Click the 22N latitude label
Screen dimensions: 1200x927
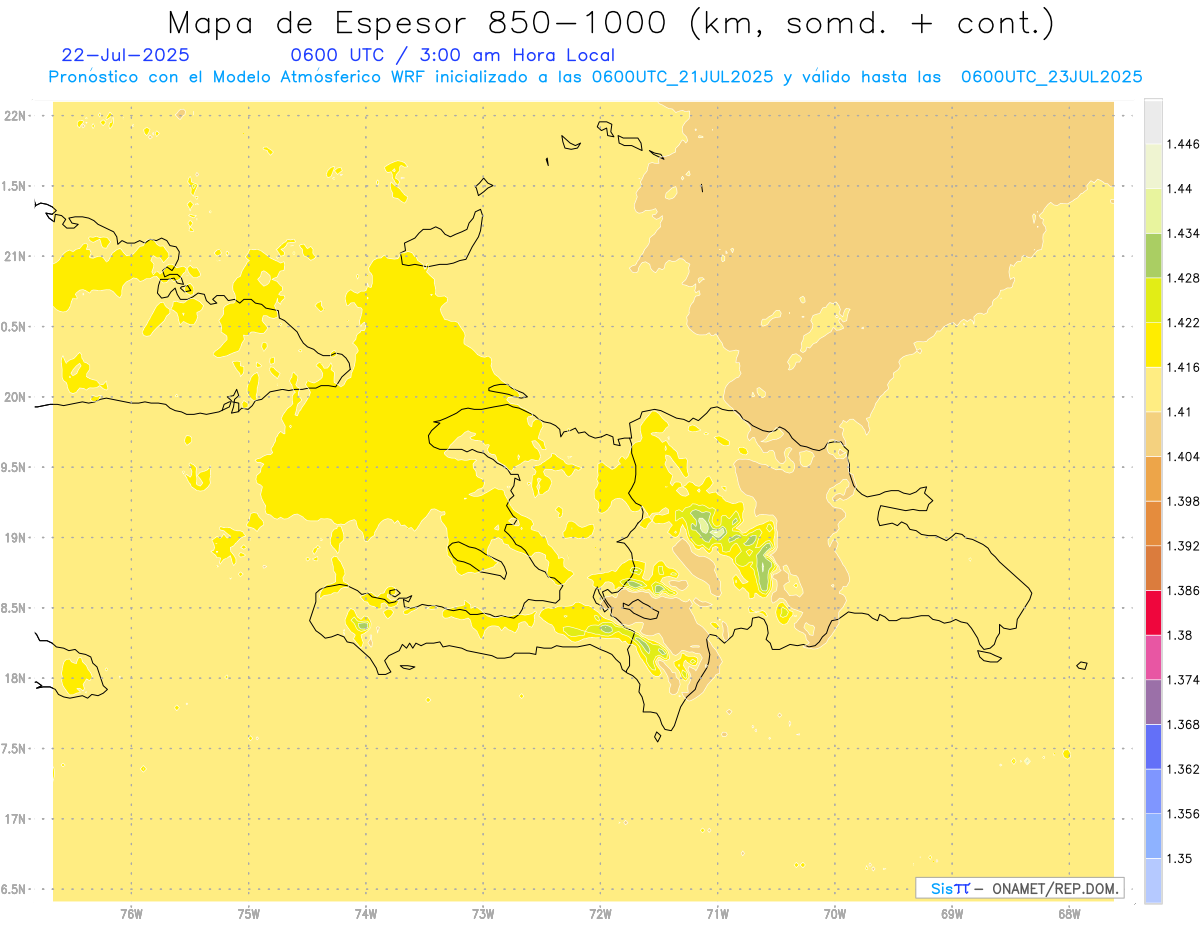(16, 116)
